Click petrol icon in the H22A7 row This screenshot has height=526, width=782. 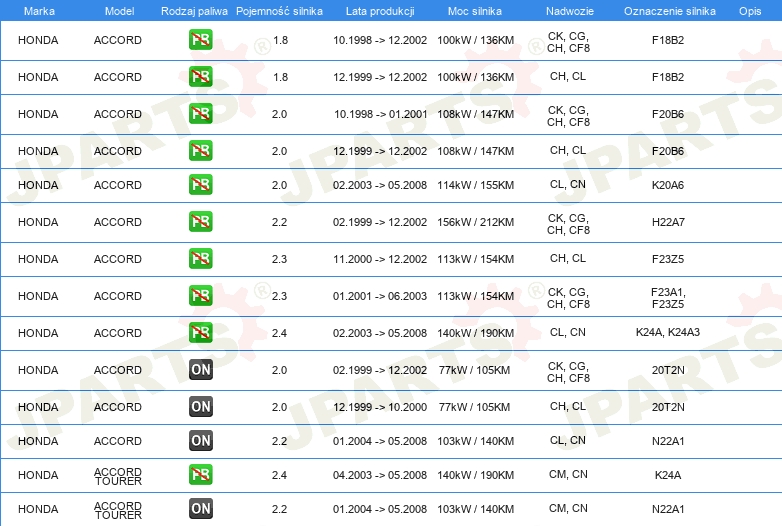tap(200, 222)
